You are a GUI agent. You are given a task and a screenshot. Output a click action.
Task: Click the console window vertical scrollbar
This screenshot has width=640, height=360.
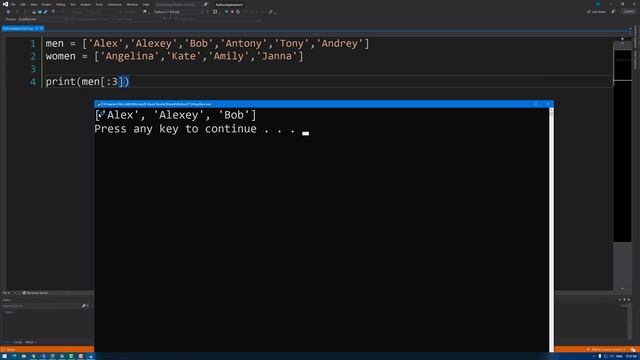click(x=551, y=230)
